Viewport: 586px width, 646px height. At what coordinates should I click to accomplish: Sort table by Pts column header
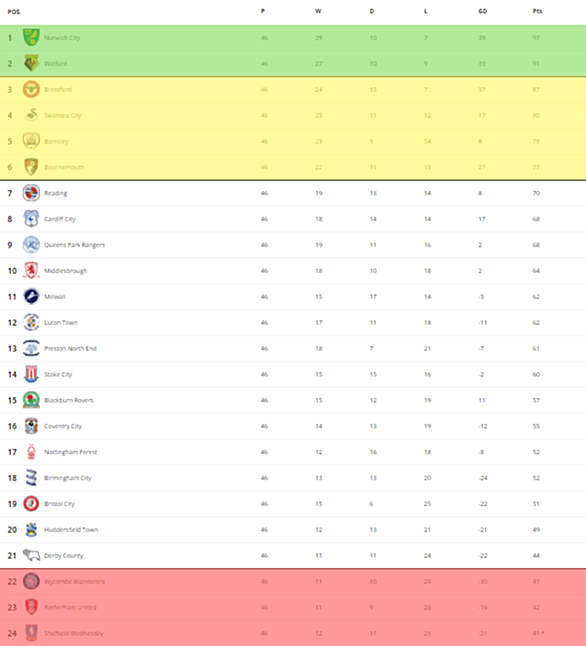click(537, 11)
